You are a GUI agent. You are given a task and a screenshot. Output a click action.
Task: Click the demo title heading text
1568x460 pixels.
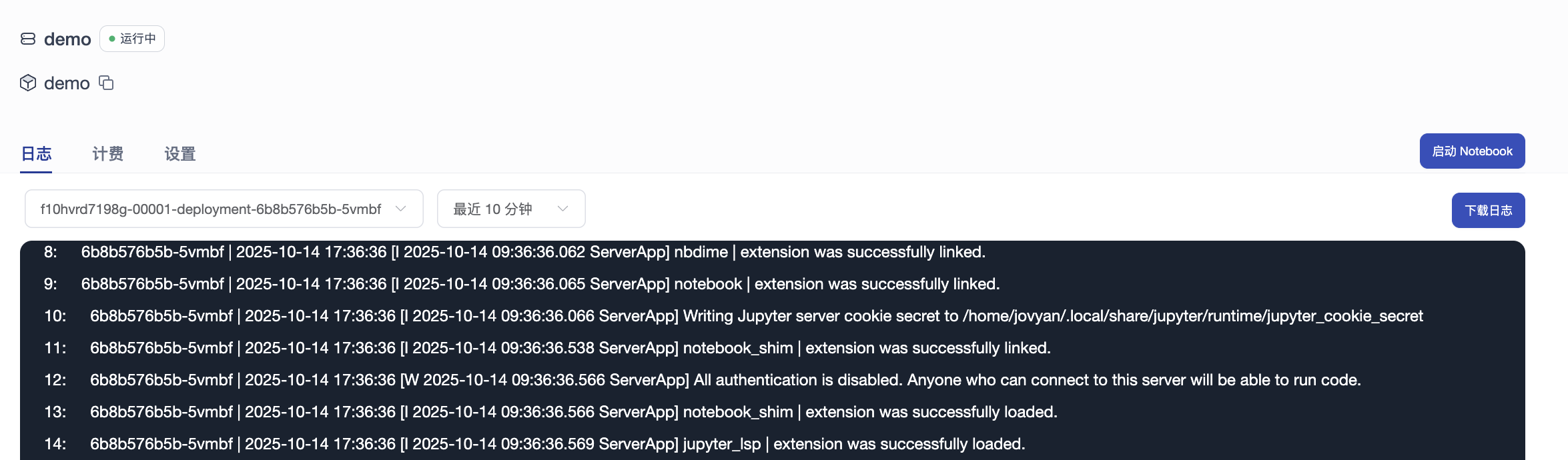pyautogui.click(x=67, y=39)
